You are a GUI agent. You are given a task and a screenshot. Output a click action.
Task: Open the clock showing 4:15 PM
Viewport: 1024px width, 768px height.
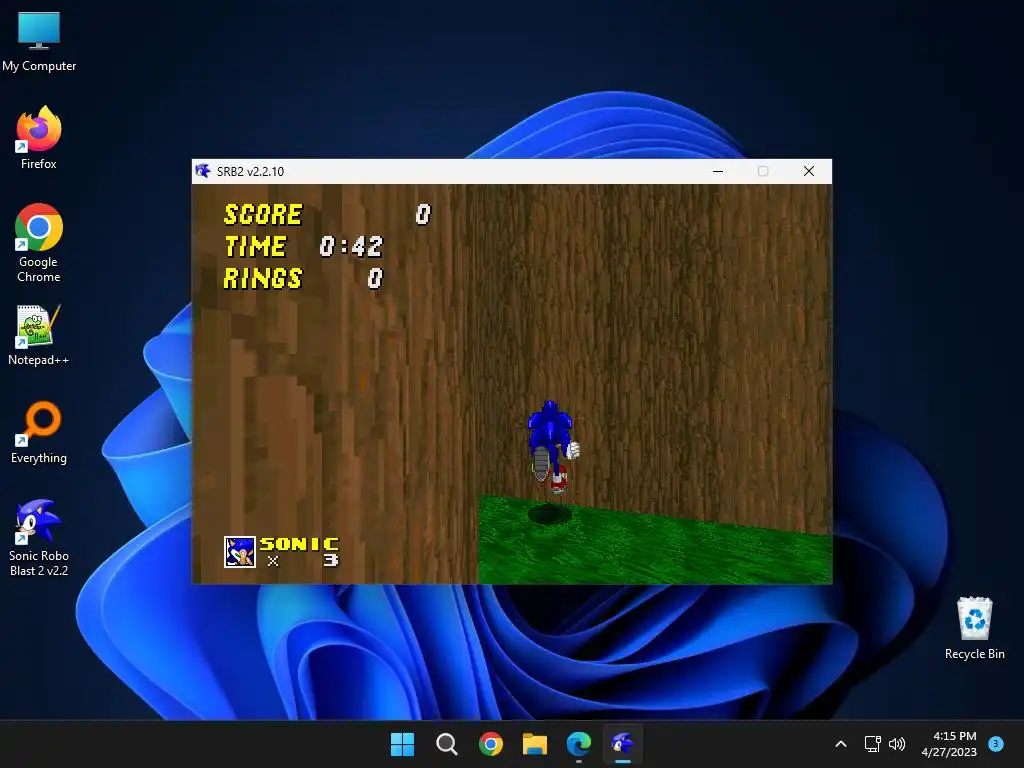click(x=949, y=744)
